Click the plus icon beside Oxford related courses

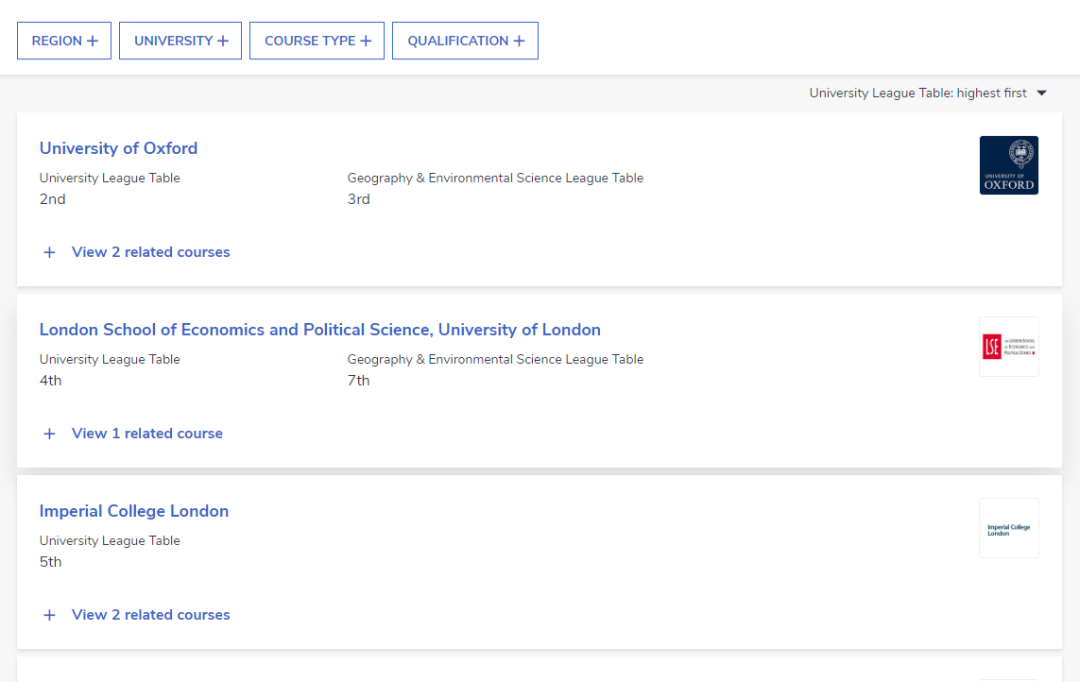[x=50, y=252]
